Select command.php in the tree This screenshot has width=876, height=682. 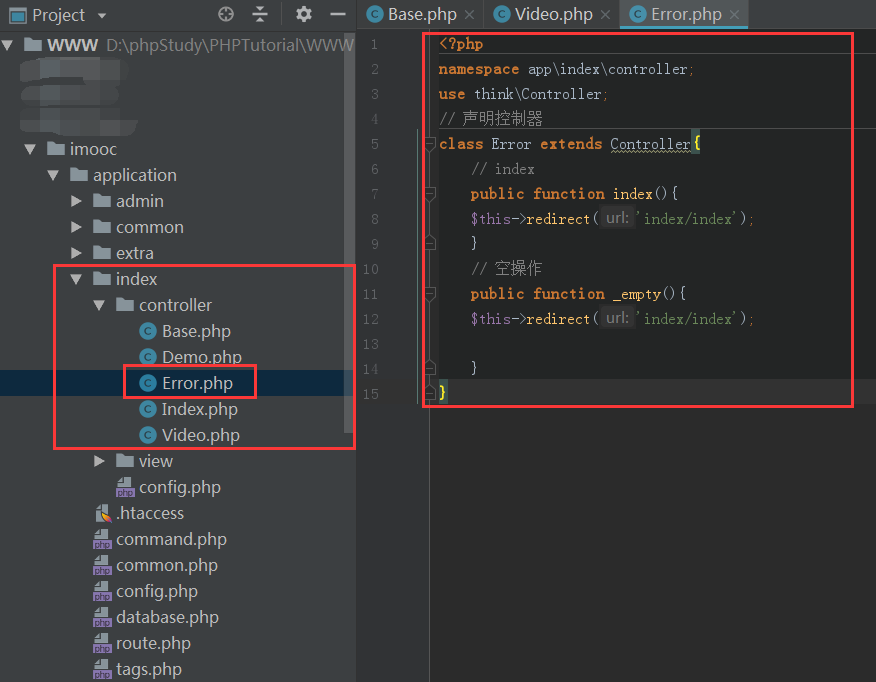click(x=171, y=539)
